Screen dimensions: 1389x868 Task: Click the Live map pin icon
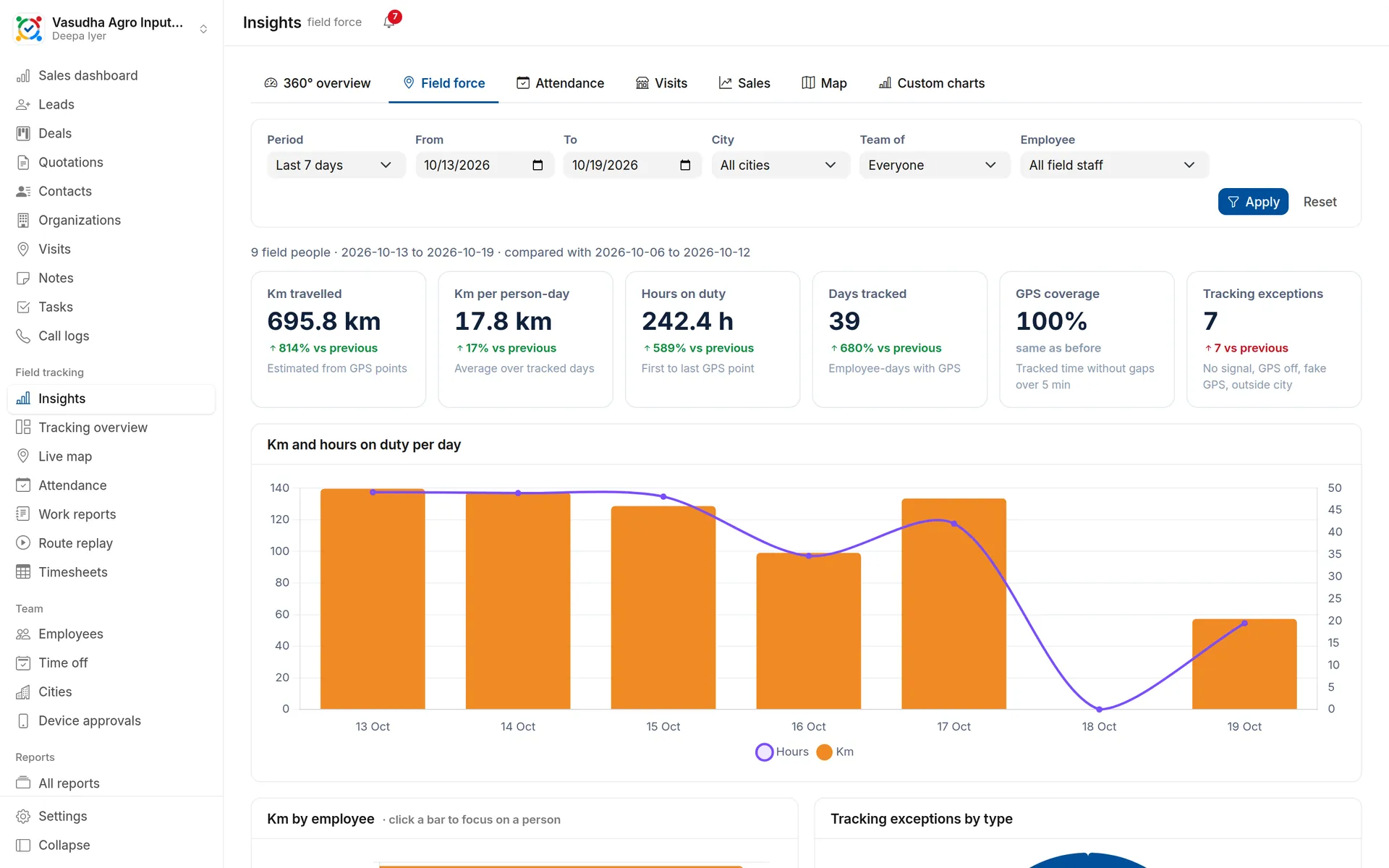tap(23, 456)
